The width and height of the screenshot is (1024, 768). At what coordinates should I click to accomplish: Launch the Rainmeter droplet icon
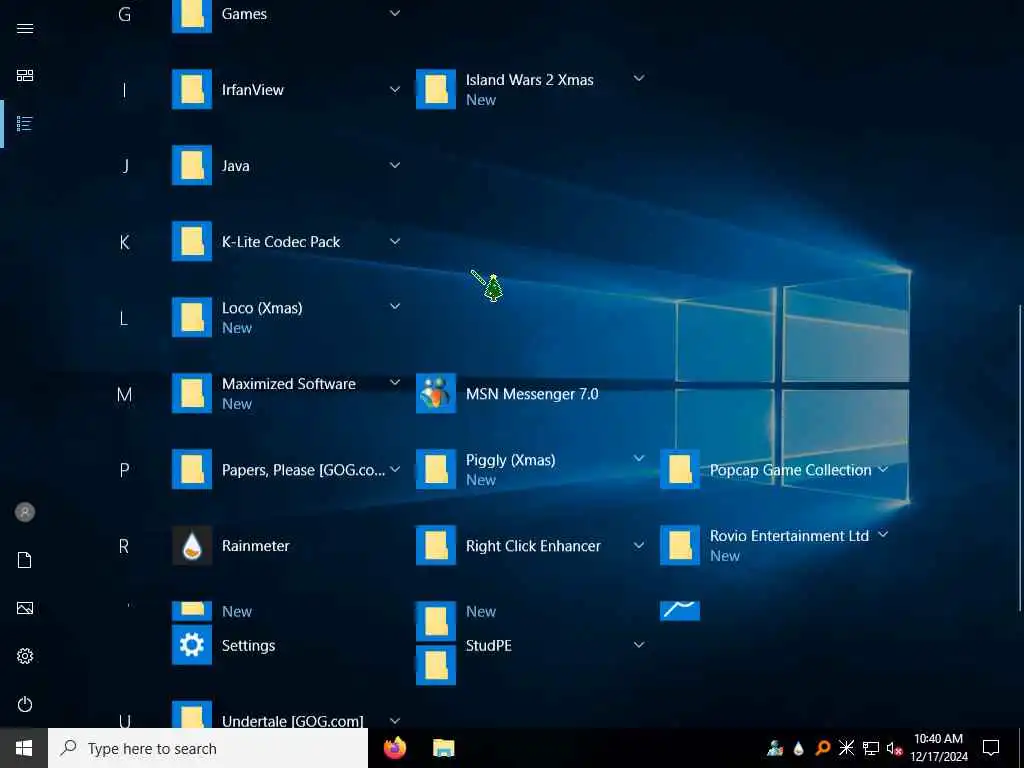(x=192, y=545)
